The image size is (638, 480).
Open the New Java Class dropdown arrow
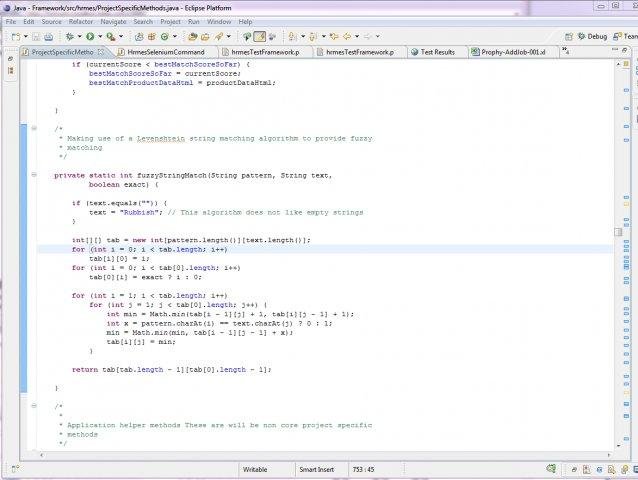click(175, 37)
